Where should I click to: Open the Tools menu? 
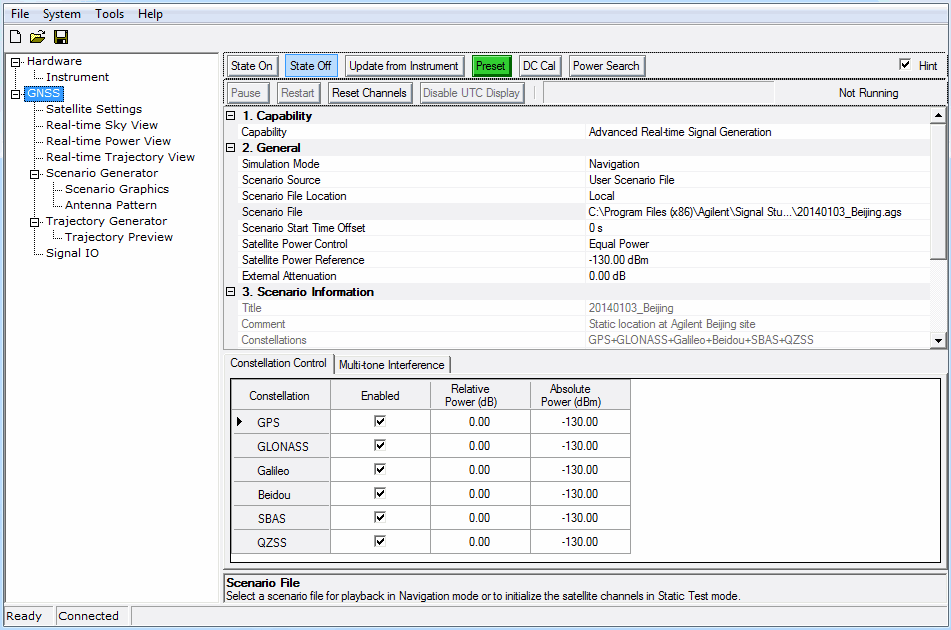coord(109,13)
